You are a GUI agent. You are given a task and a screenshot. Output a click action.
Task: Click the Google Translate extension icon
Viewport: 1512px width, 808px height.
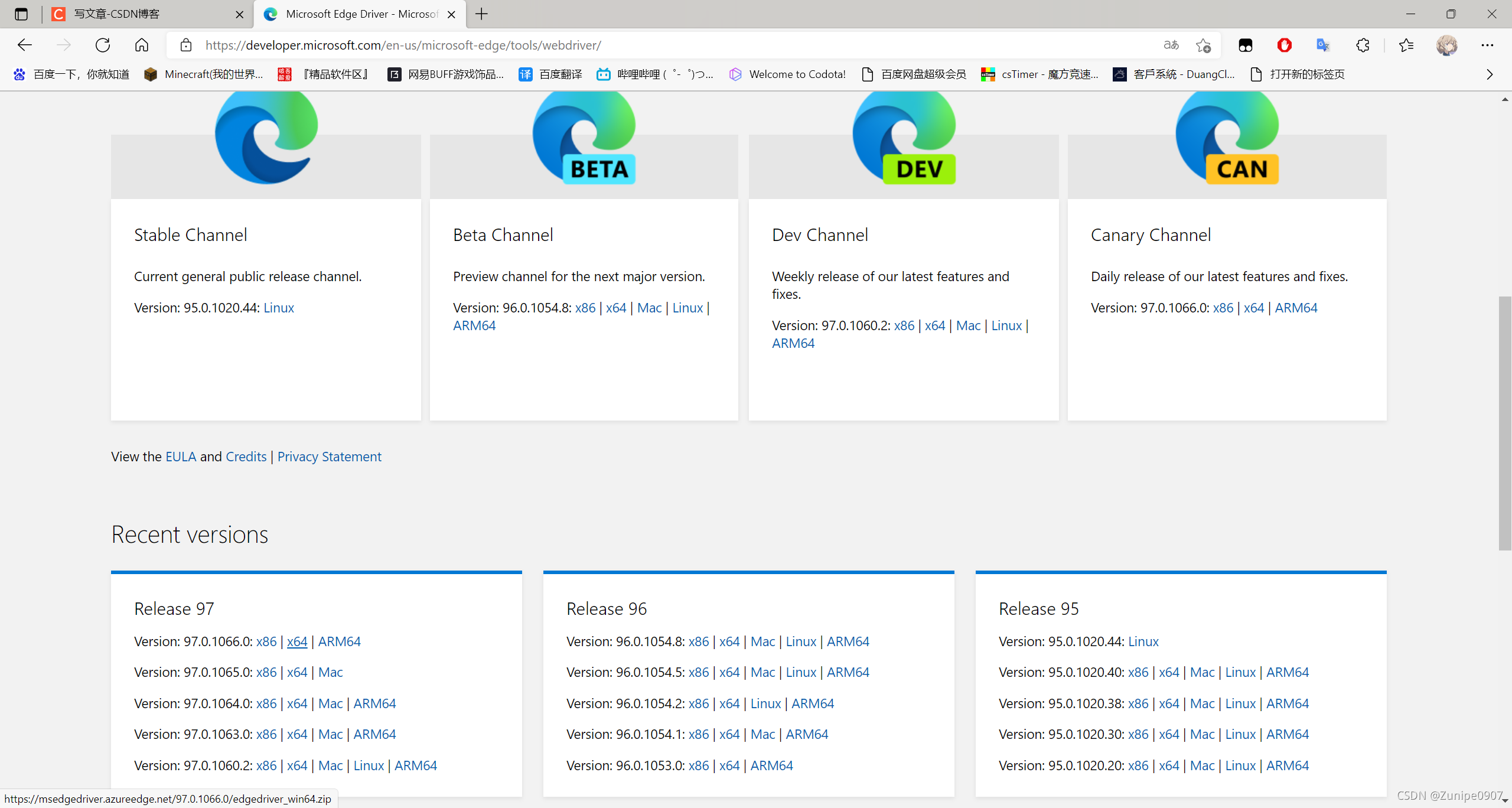coord(1323,45)
